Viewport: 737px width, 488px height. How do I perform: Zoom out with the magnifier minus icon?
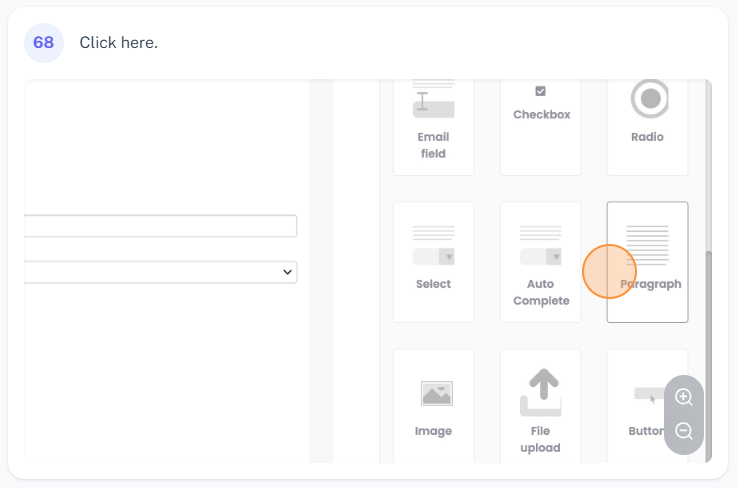coord(684,431)
